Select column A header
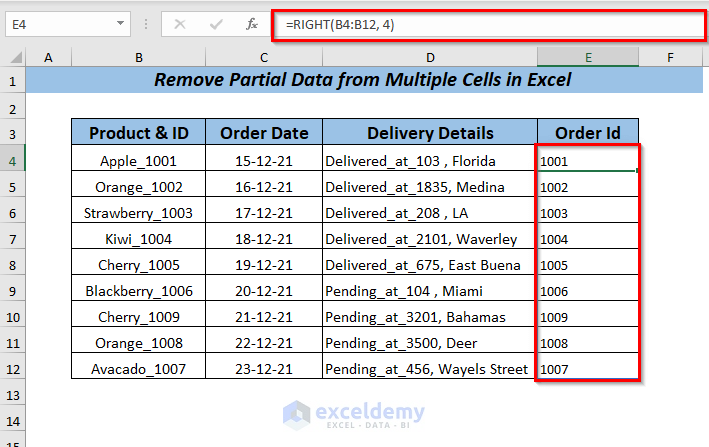The width and height of the screenshot is (709, 447). click(x=48, y=57)
